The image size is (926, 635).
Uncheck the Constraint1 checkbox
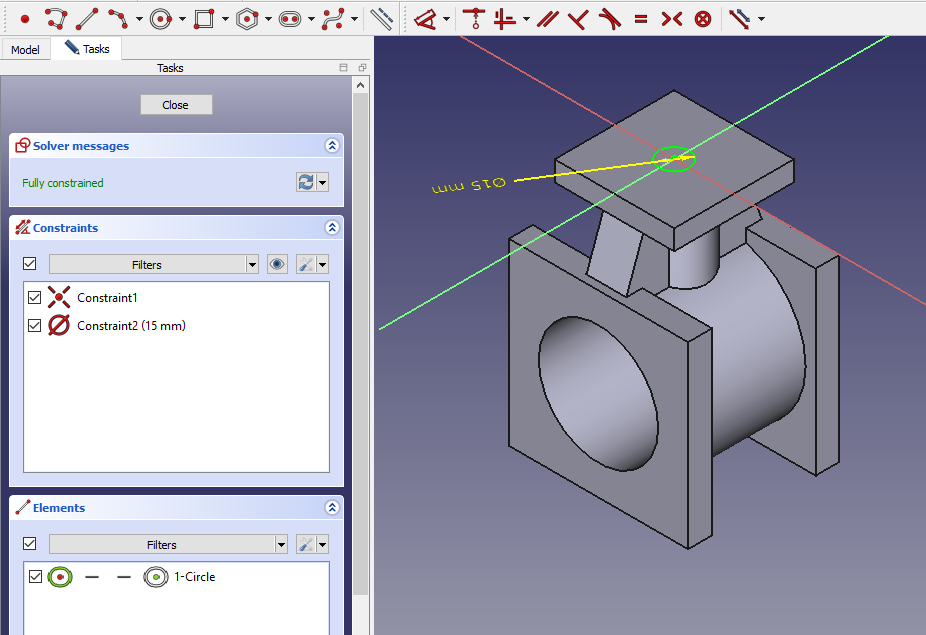point(35,298)
